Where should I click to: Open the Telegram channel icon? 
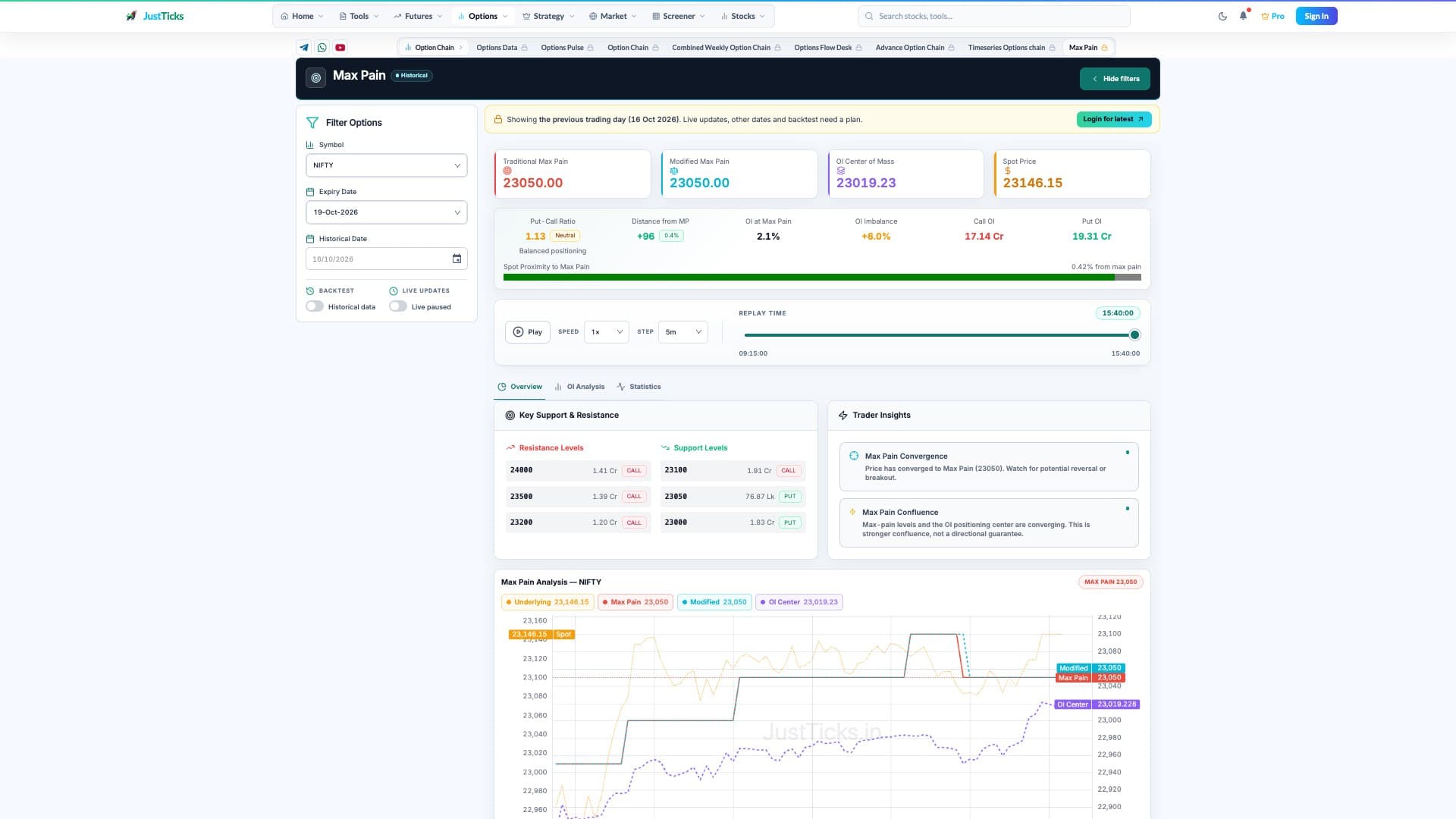tap(304, 47)
